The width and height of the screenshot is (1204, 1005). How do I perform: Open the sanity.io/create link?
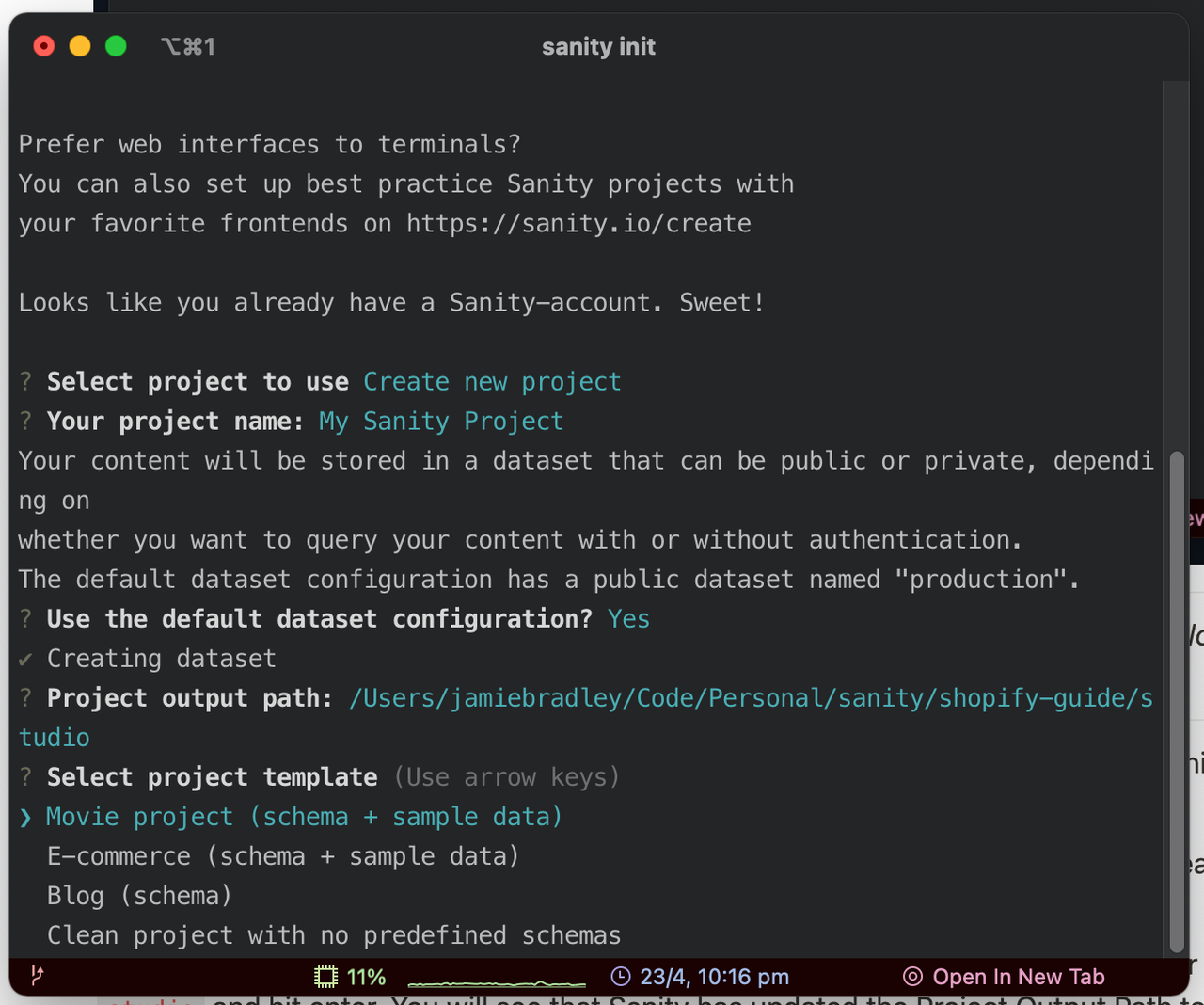(578, 223)
